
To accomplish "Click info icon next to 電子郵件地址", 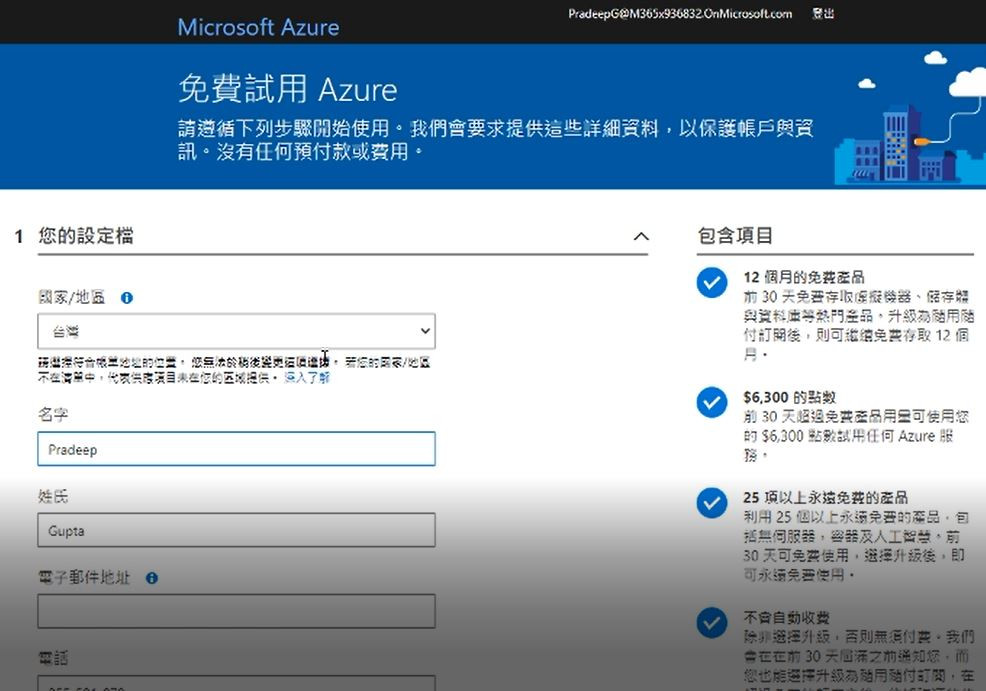I will (152, 578).
